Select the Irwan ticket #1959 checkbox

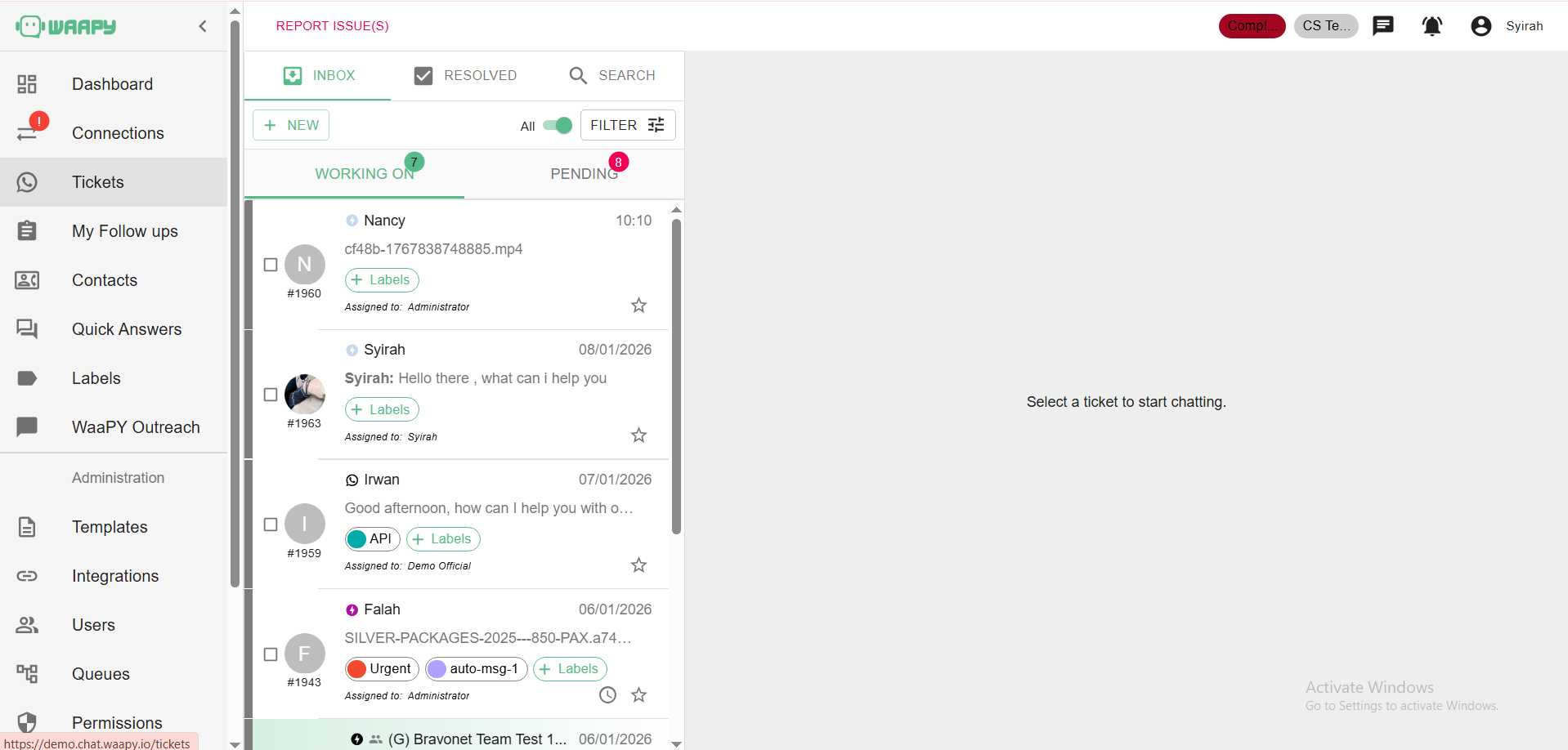point(271,525)
